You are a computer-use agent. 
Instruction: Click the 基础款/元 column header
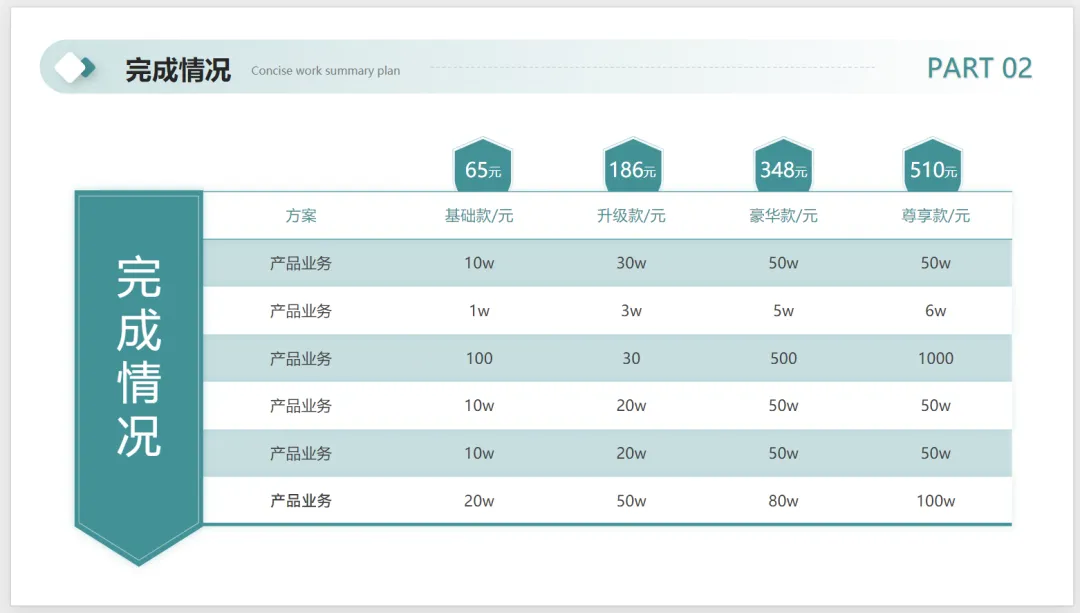click(x=479, y=216)
